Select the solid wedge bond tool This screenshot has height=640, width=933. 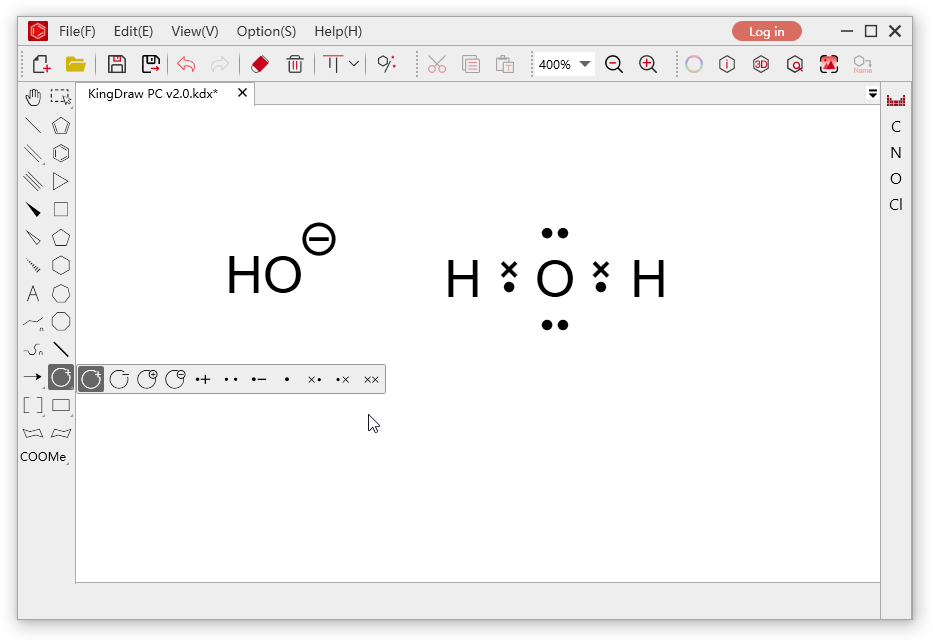(33, 209)
